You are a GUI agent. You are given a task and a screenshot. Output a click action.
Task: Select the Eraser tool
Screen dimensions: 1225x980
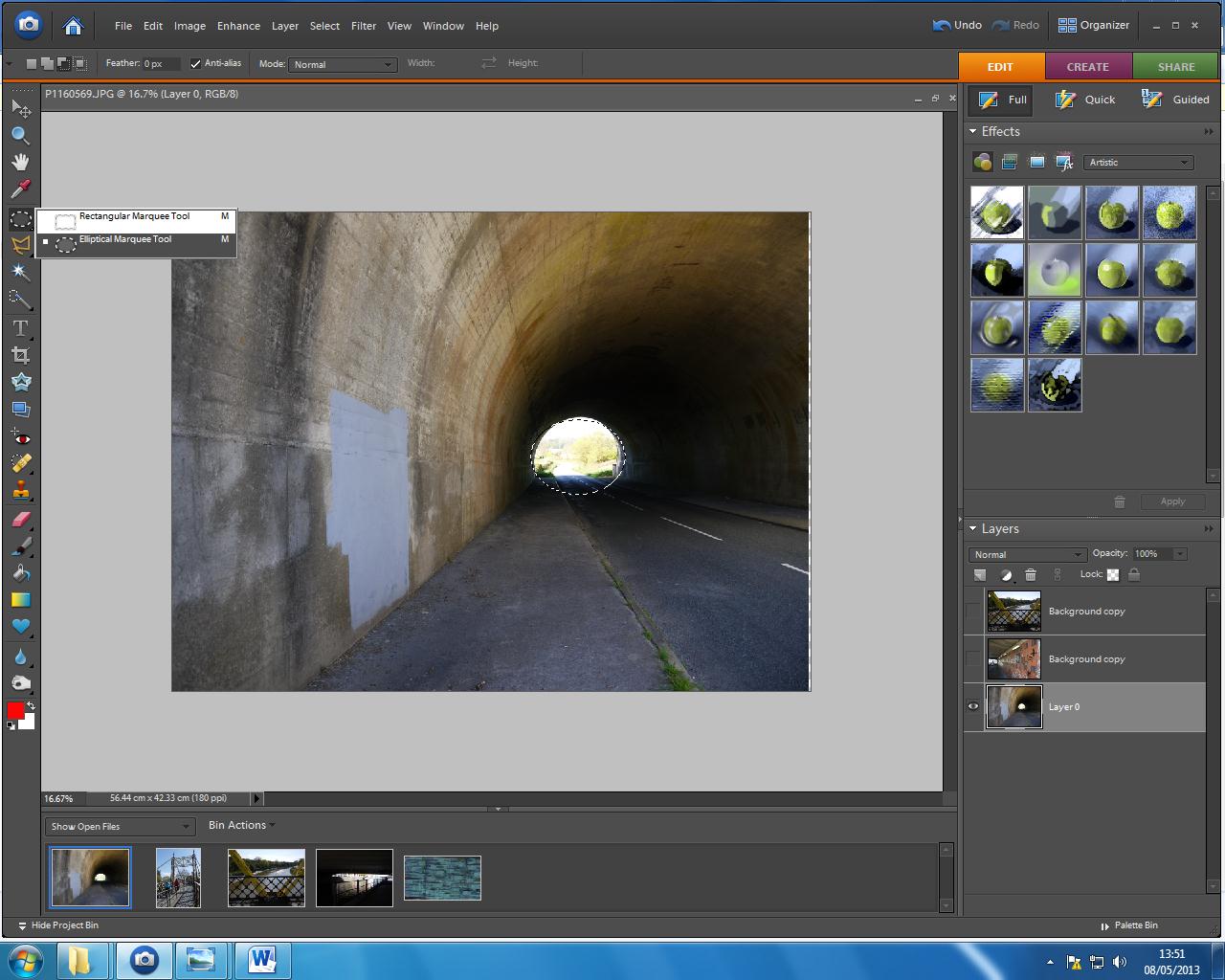[20, 520]
